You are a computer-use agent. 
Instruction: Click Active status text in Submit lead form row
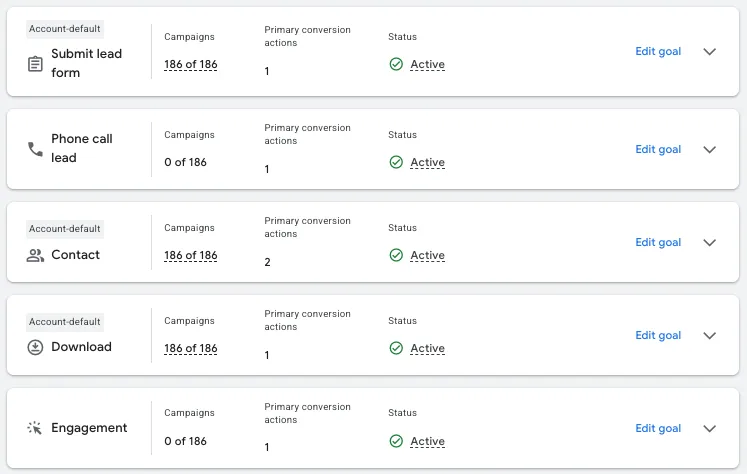point(427,64)
